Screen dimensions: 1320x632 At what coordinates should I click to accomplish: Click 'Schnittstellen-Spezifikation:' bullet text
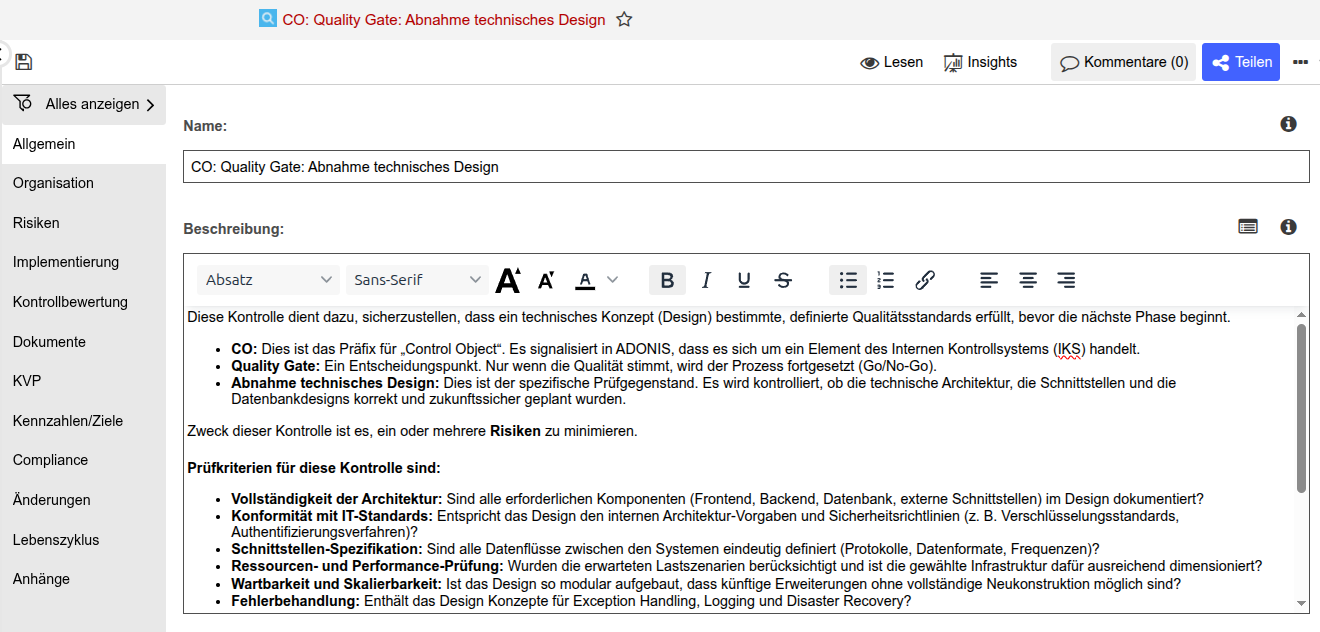coord(327,549)
